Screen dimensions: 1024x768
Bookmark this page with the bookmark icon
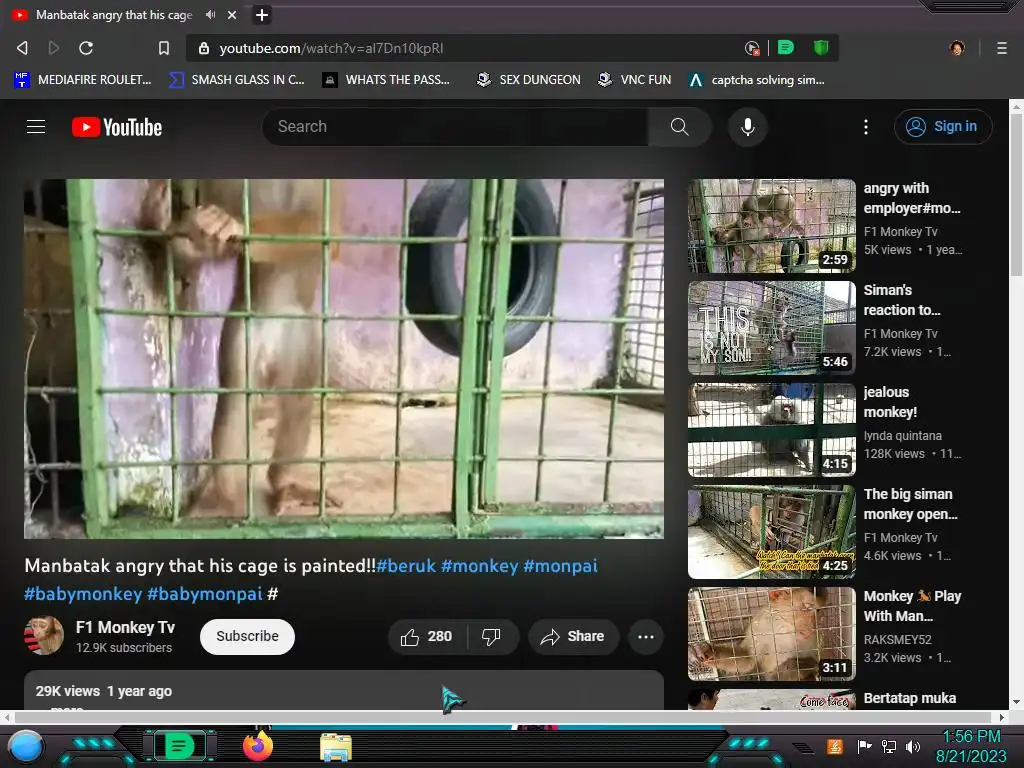coord(164,48)
